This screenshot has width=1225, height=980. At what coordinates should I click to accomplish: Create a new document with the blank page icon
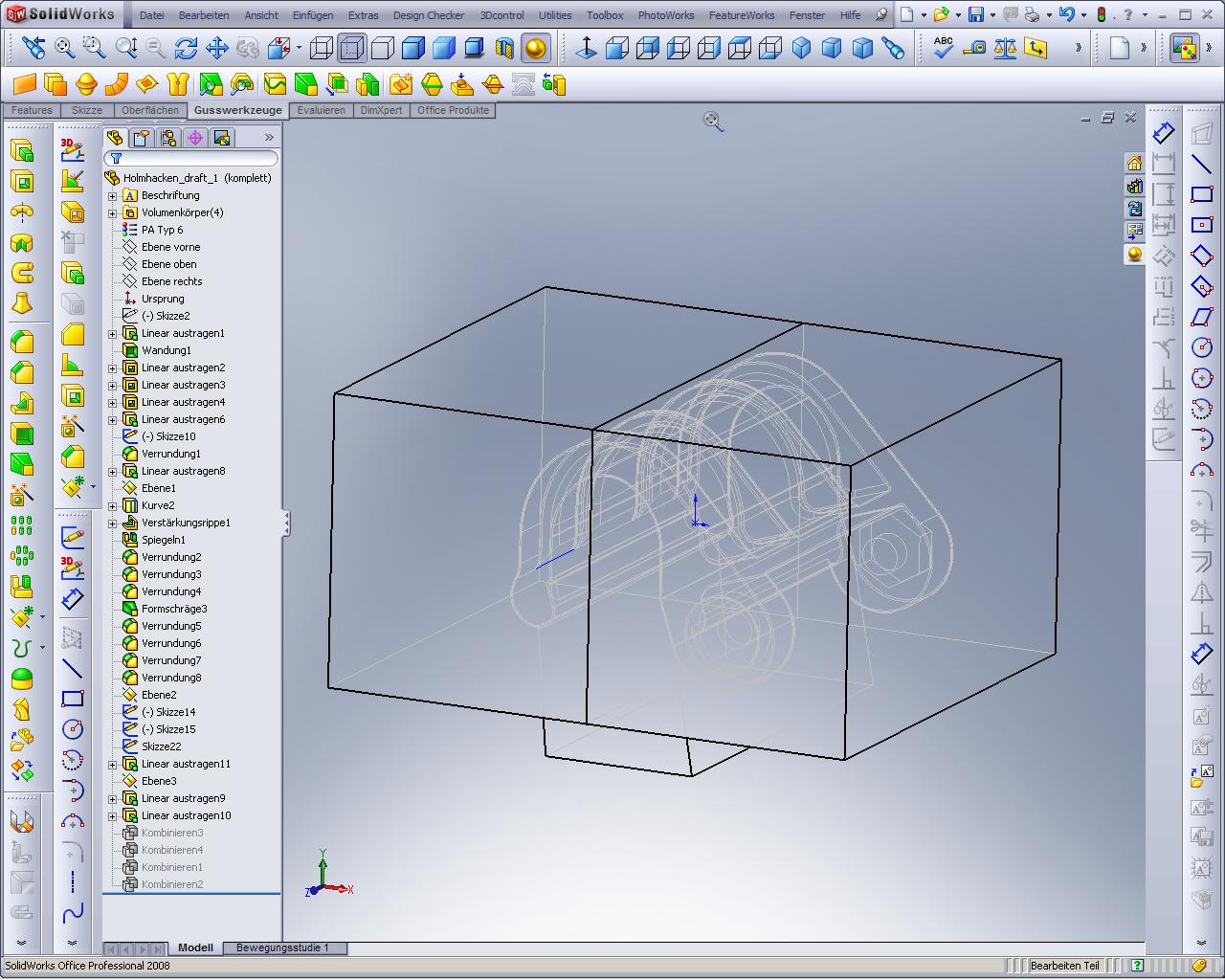tap(907, 14)
